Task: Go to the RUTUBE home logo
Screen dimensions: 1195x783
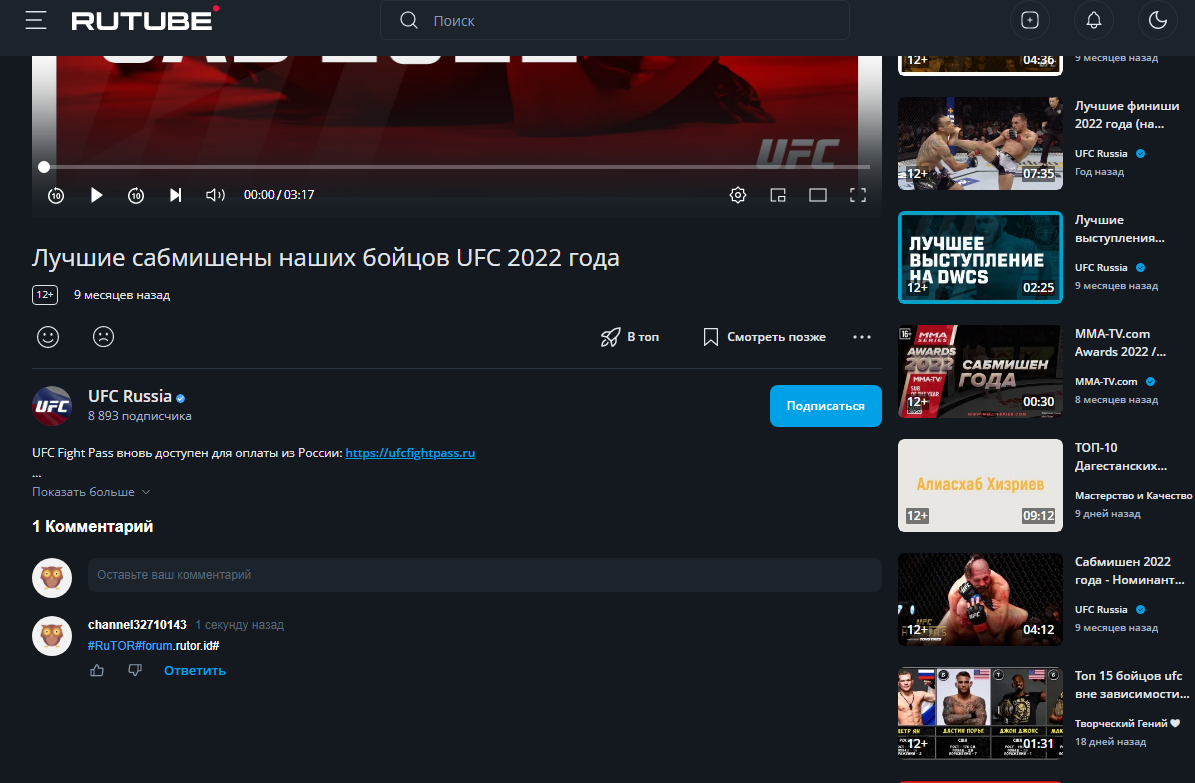Action: point(145,19)
